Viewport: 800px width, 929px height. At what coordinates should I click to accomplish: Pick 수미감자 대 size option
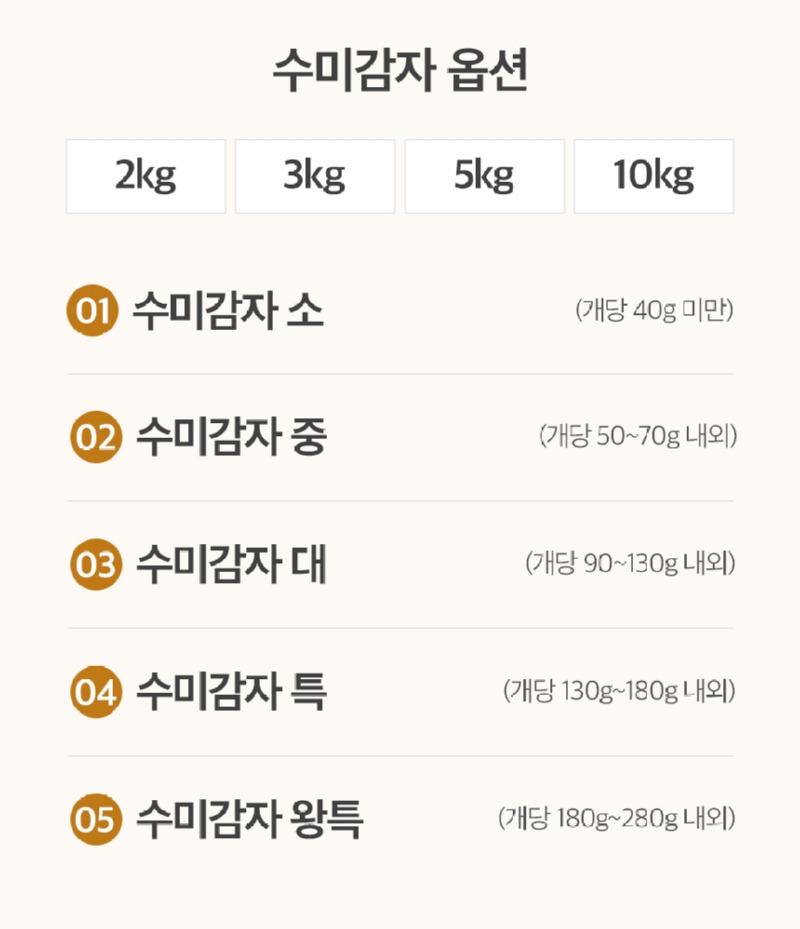coord(231,565)
